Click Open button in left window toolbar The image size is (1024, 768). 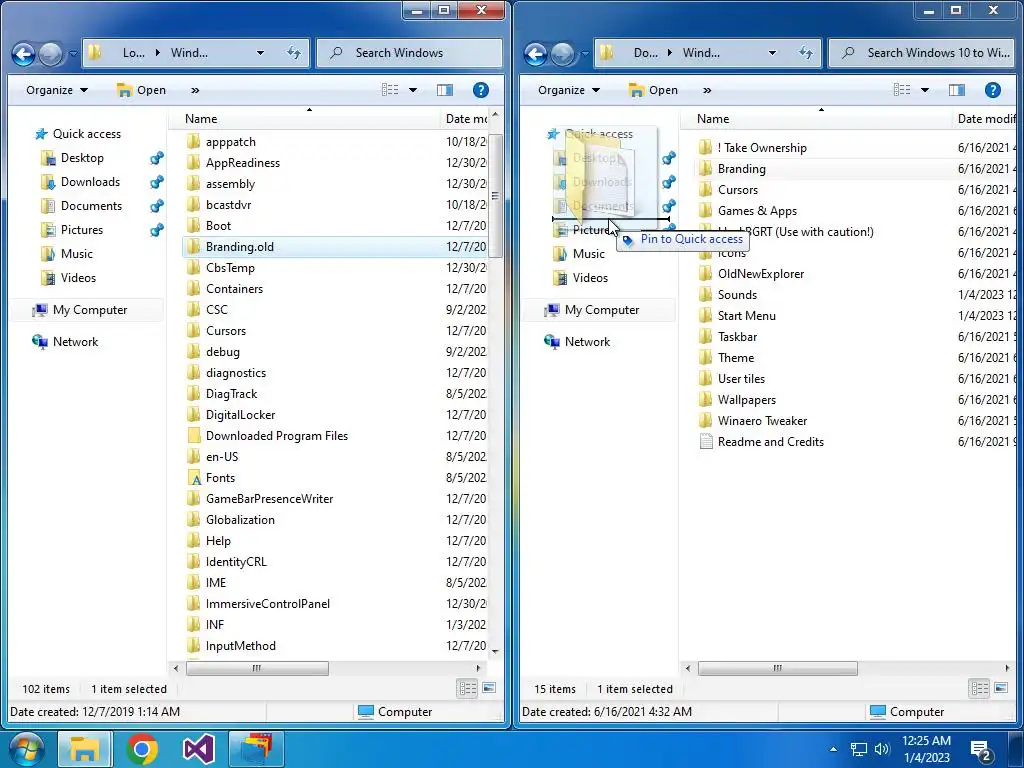(x=141, y=90)
